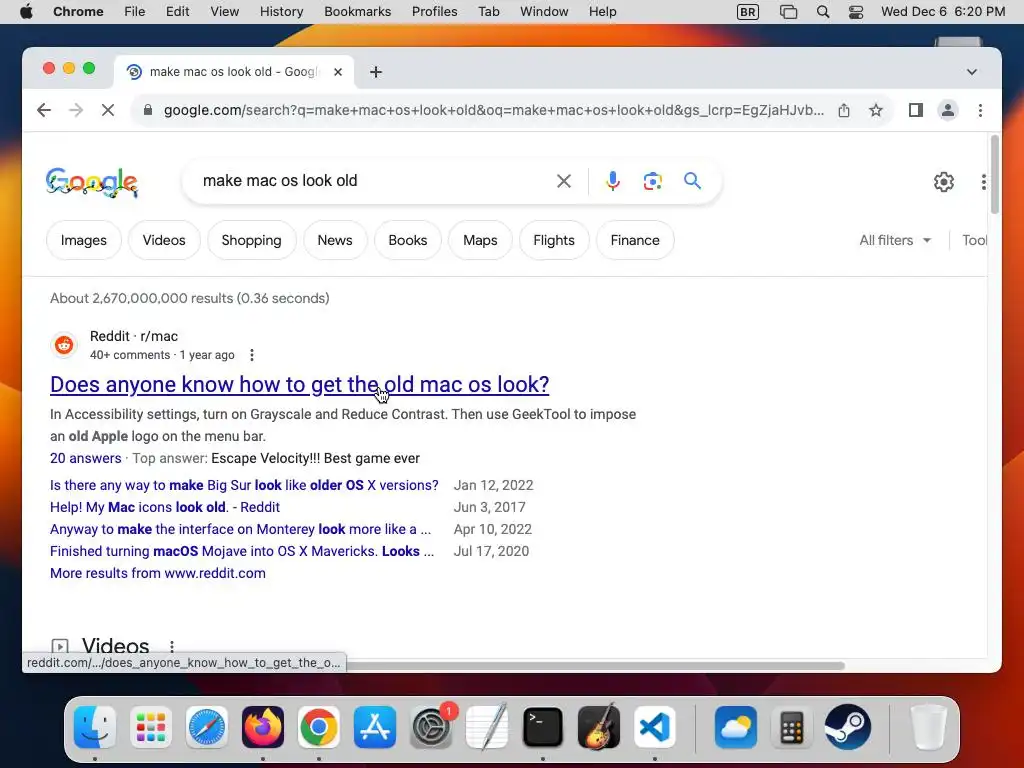Open the Bookmarks menu
The image size is (1024, 768).
(x=358, y=12)
